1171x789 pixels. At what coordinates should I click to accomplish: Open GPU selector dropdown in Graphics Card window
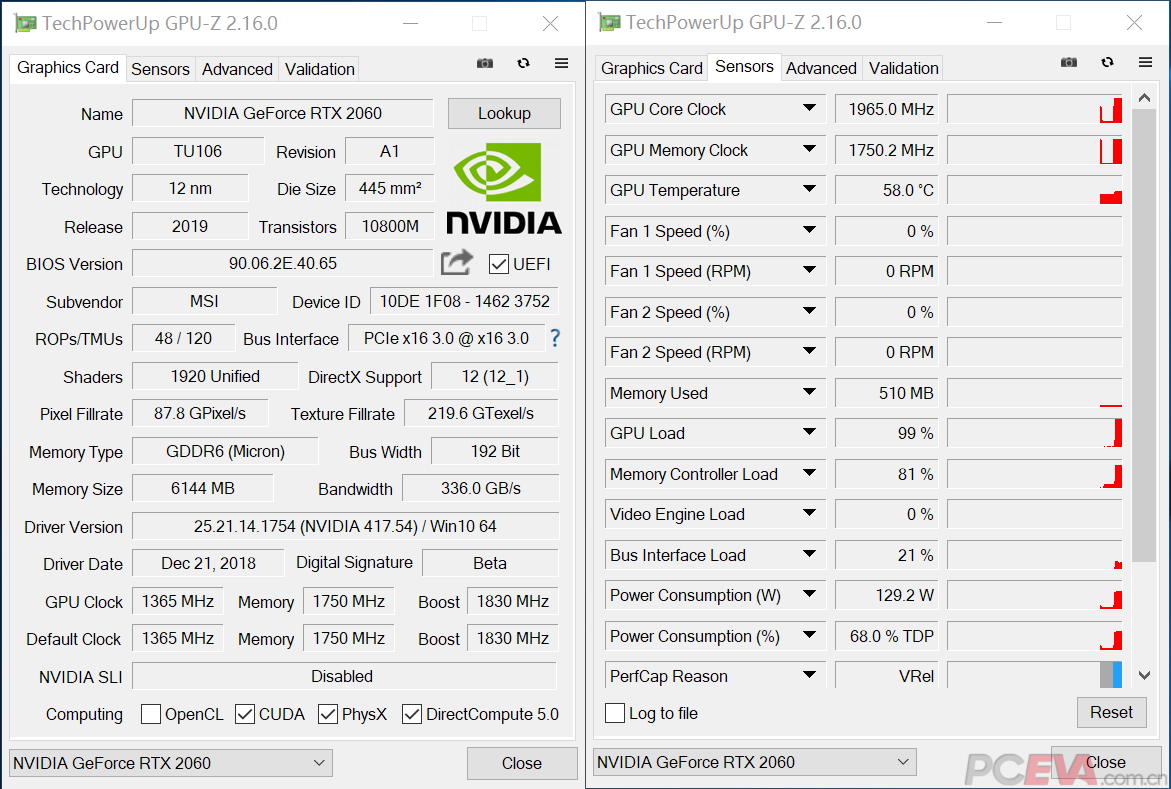(171, 763)
